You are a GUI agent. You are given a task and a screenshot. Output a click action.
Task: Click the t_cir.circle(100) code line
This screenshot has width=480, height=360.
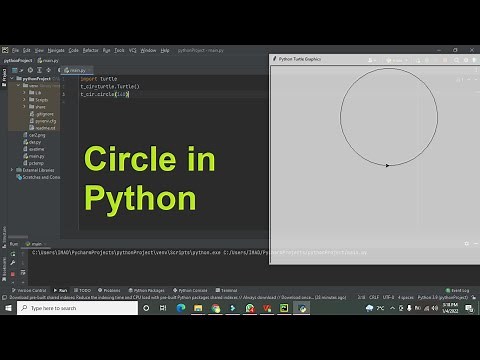(x=105, y=94)
